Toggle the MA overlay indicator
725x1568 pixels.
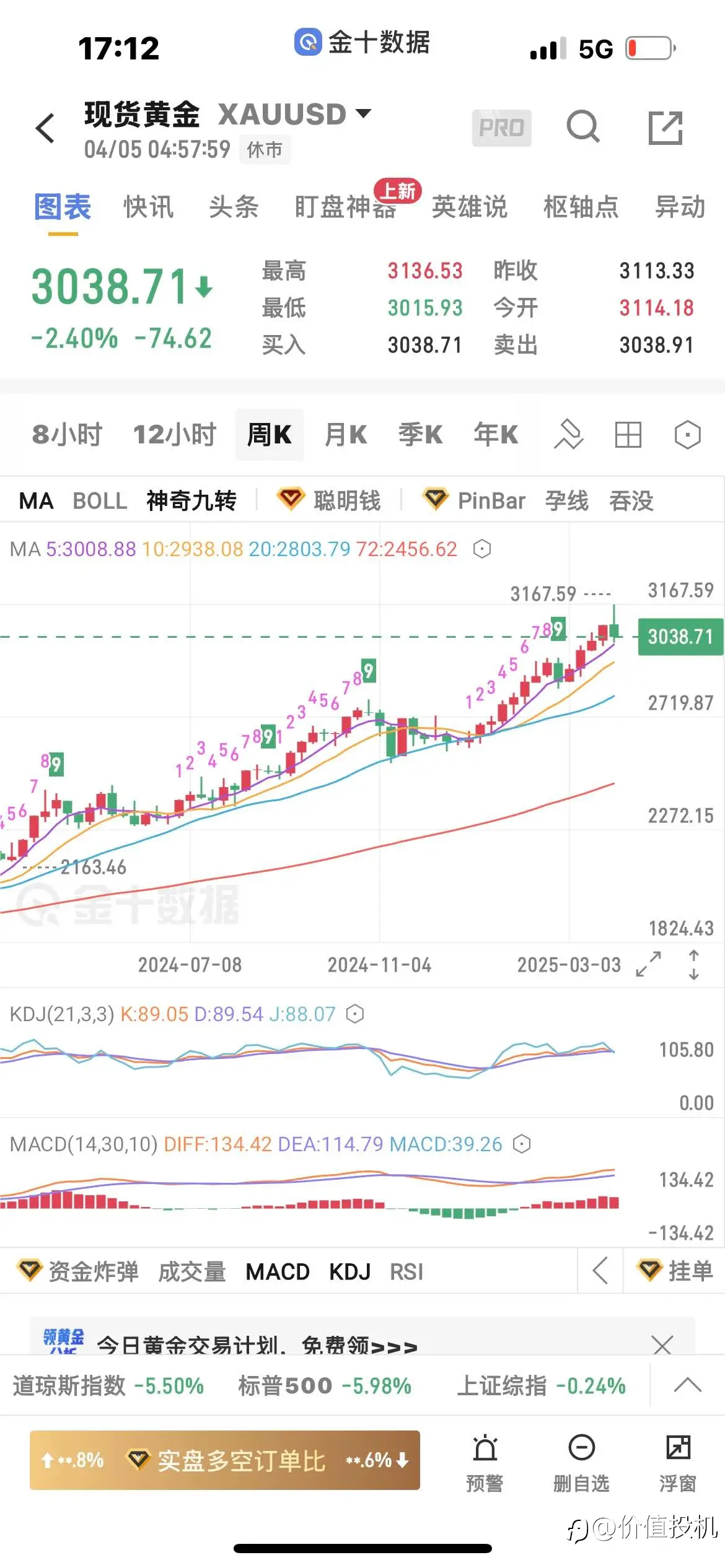[36, 500]
